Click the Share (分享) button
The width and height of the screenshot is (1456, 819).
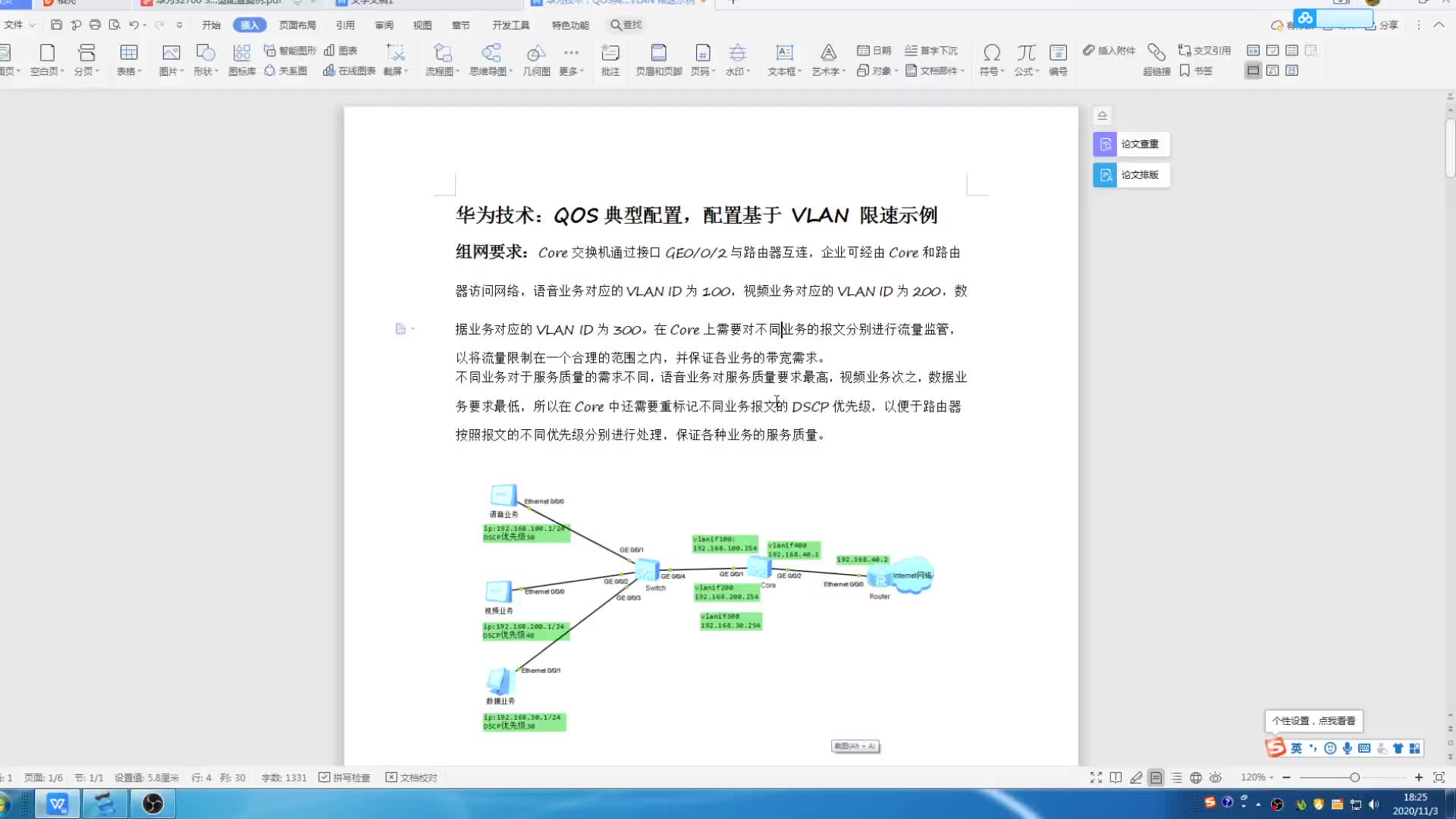(x=1382, y=25)
